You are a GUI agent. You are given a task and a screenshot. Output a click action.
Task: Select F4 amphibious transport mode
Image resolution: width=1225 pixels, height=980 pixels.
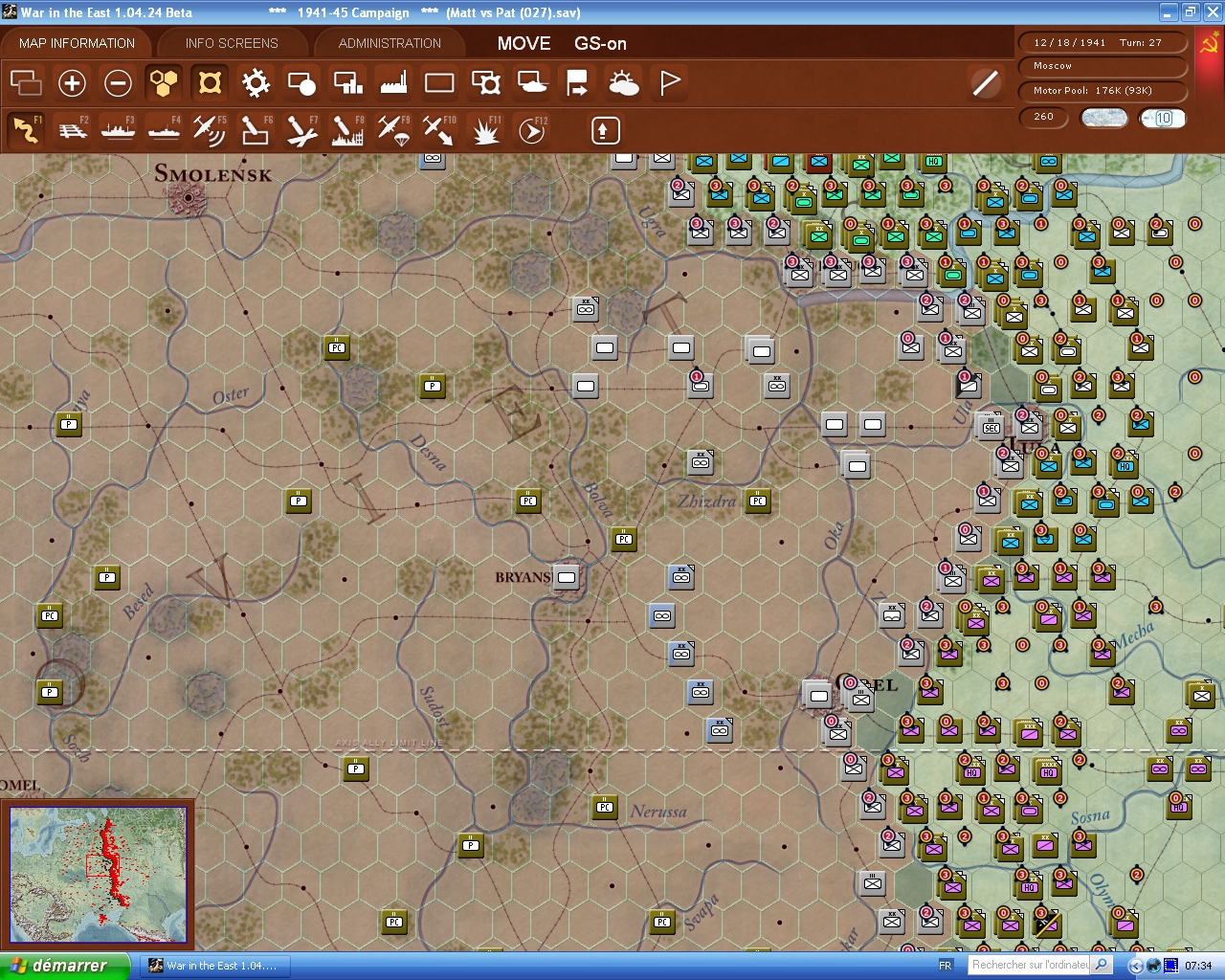point(164,129)
